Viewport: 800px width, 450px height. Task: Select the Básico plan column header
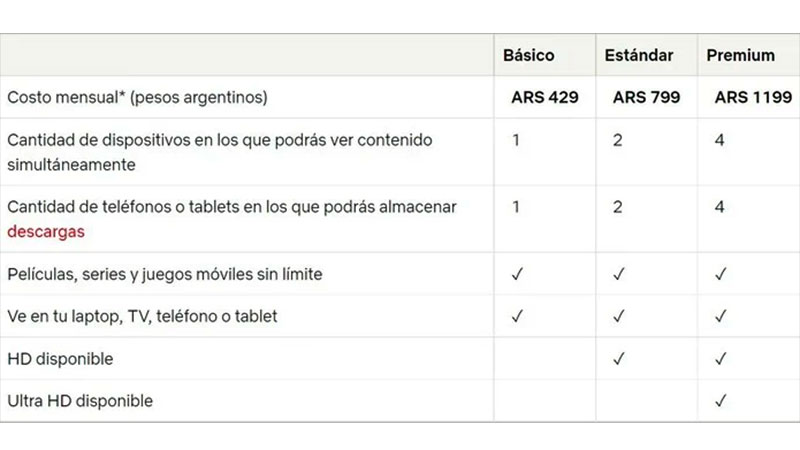(528, 55)
